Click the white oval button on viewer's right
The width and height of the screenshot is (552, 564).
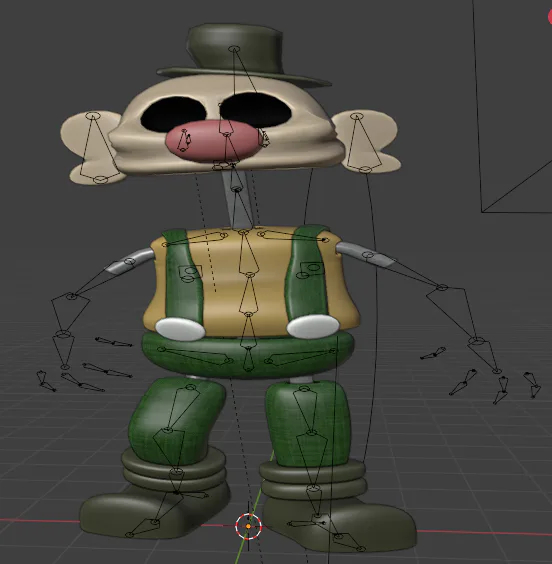tap(313, 327)
